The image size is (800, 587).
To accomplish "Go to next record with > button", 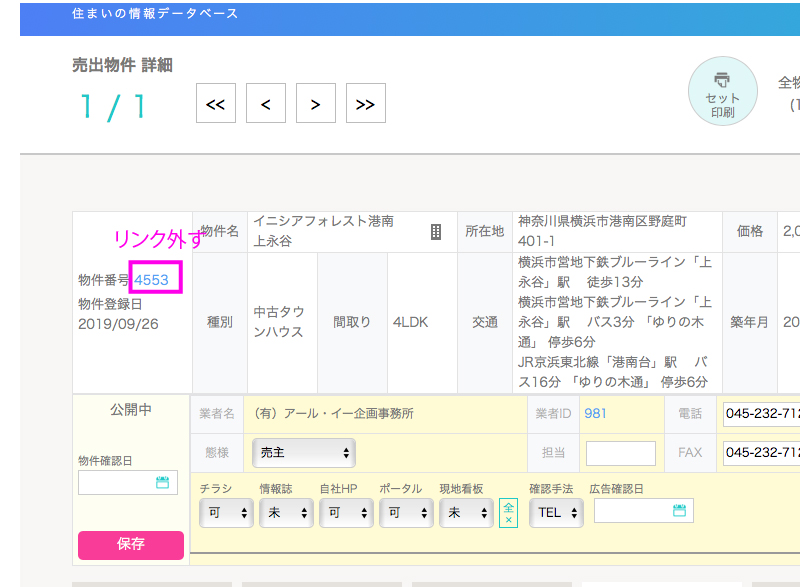I will pos(315,103).
